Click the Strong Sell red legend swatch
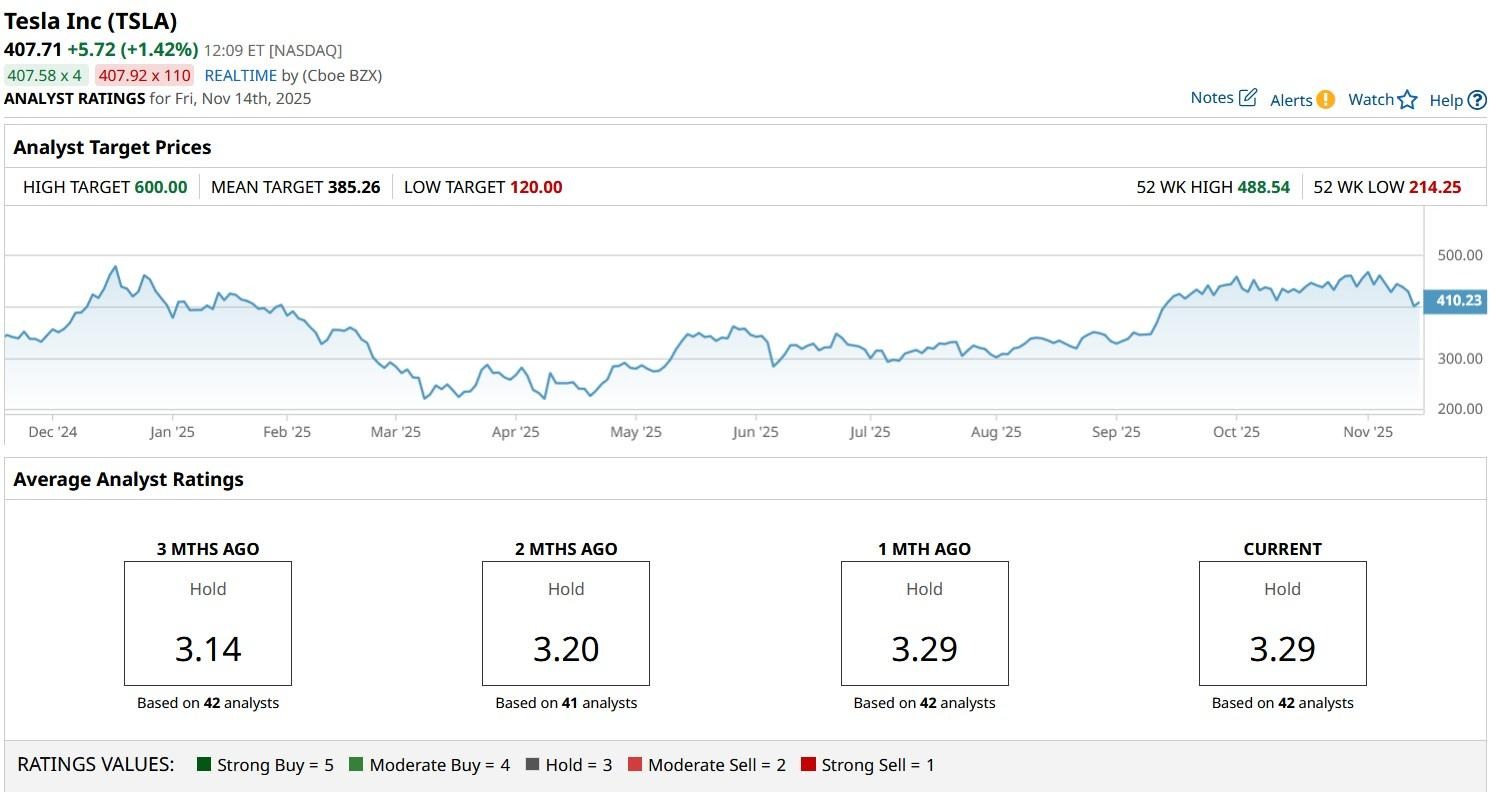The width and height of the screenshot is (1491, 799). click(808, 765)
